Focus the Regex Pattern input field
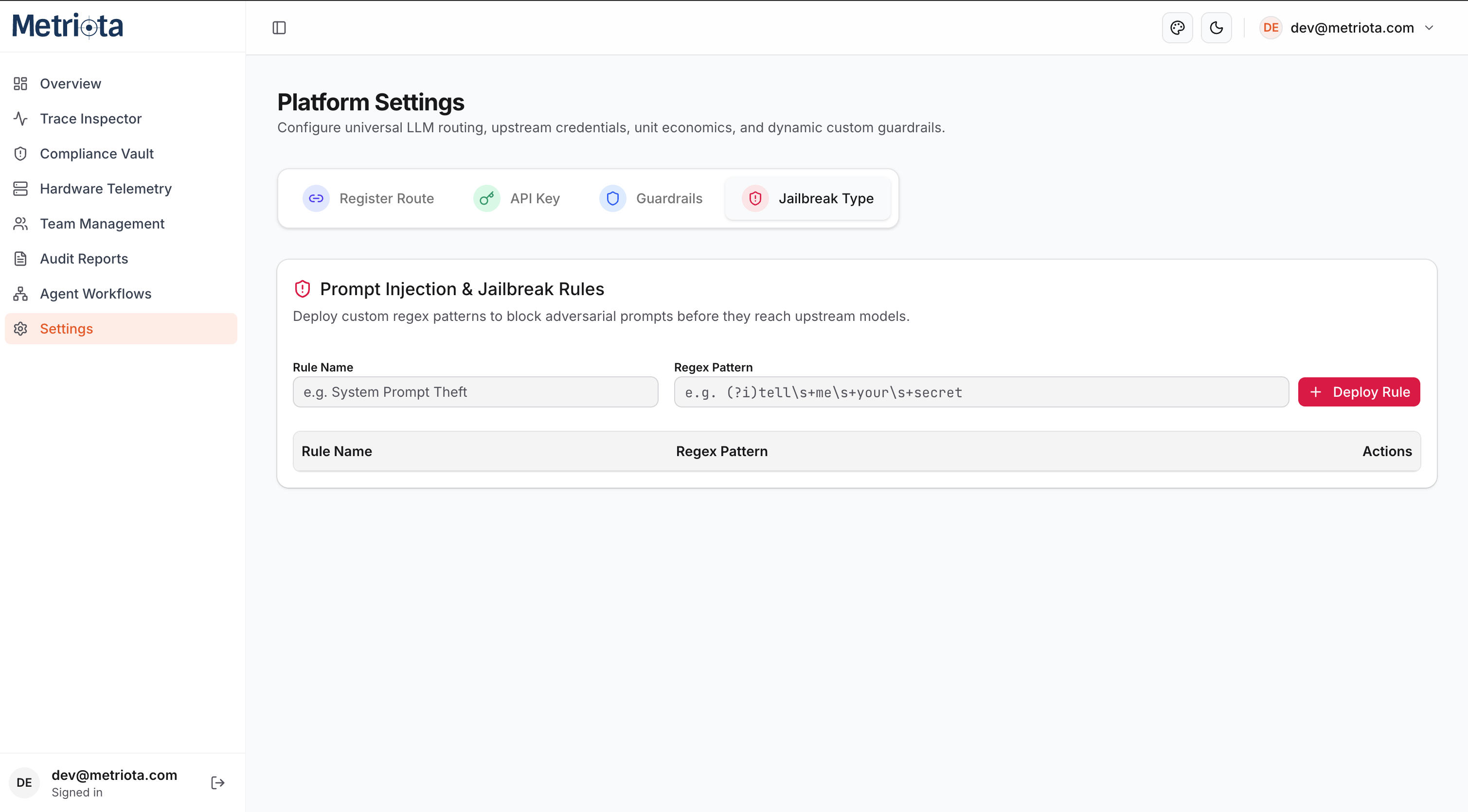 981,392
